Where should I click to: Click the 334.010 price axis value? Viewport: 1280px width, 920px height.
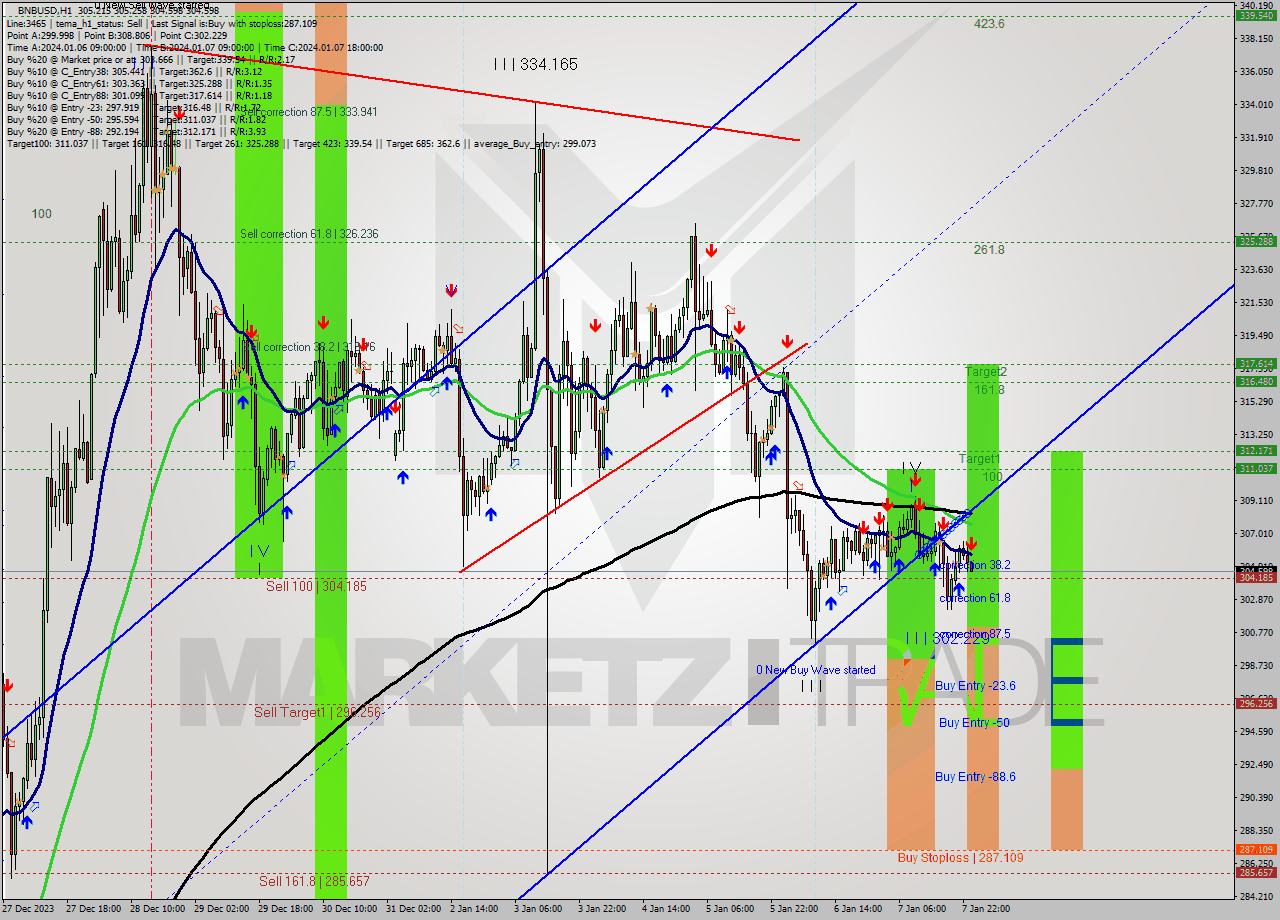[1256, 104]
